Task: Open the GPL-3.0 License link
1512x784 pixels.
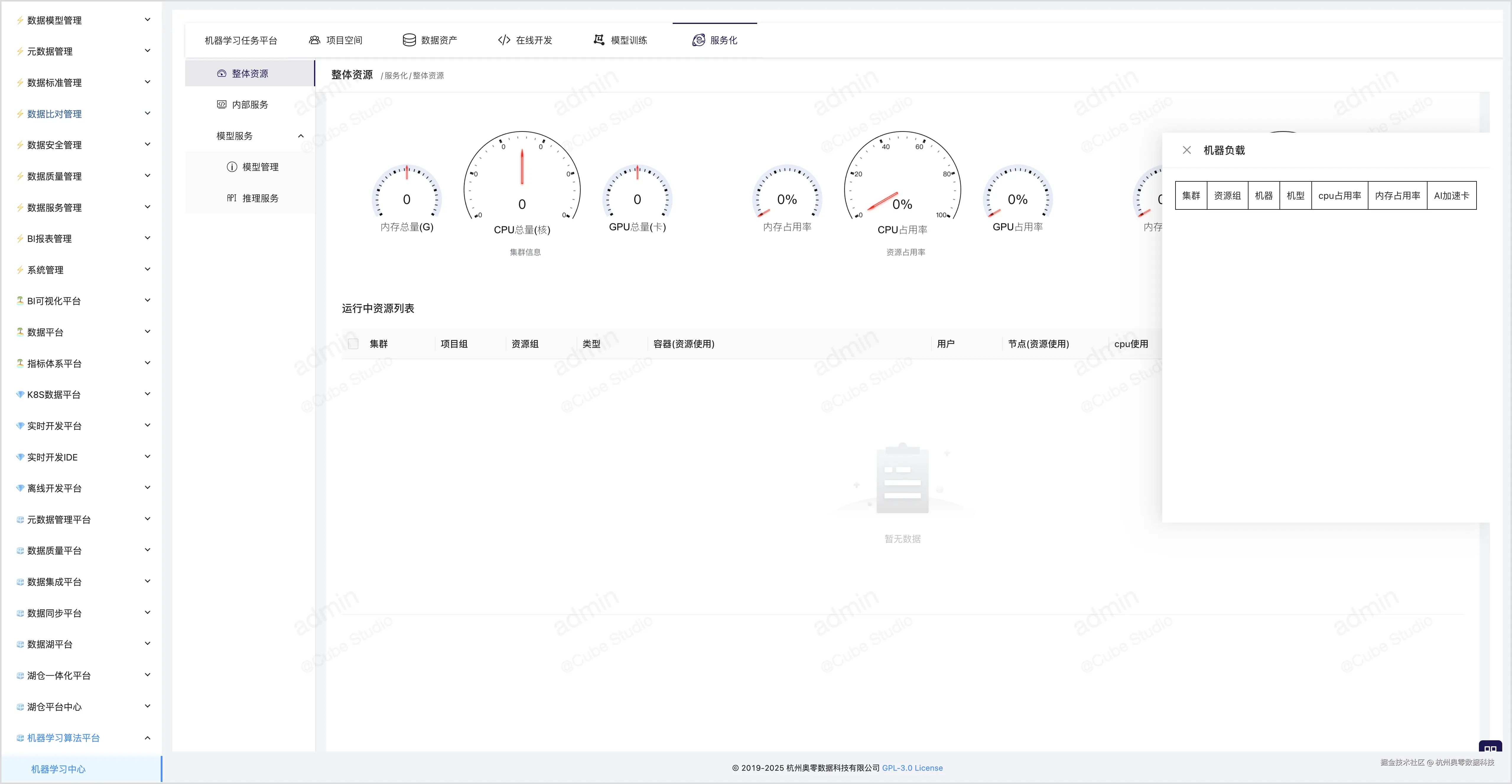Action: 912,767
